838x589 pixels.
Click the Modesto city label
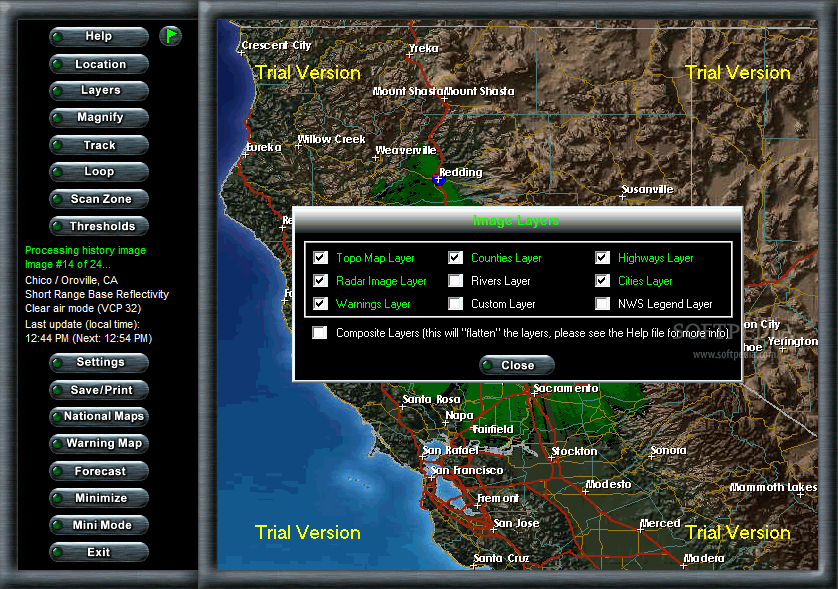pyautogui.click(x=608, y=484)
